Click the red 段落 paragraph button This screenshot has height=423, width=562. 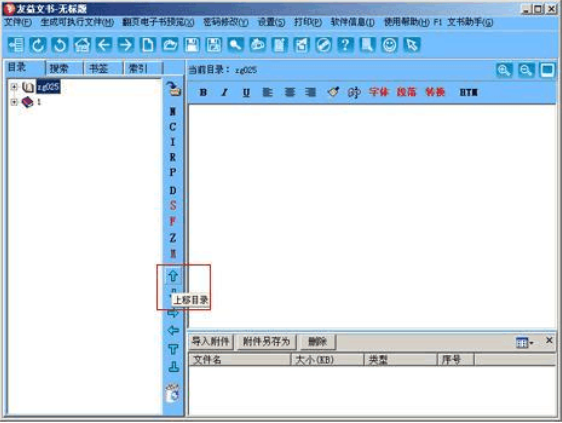406,92
